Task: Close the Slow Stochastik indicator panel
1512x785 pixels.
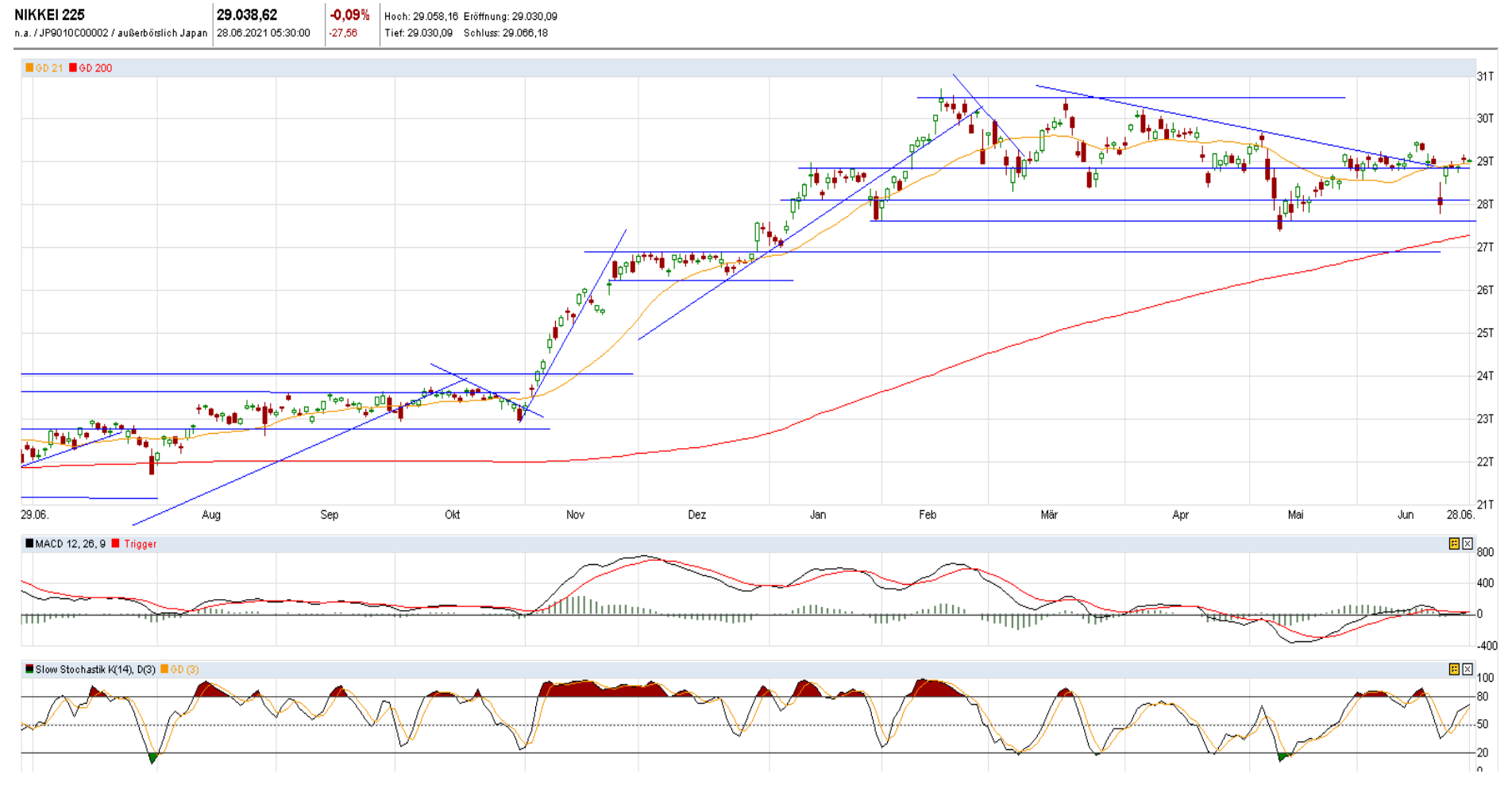Action: click(1468, 670)
